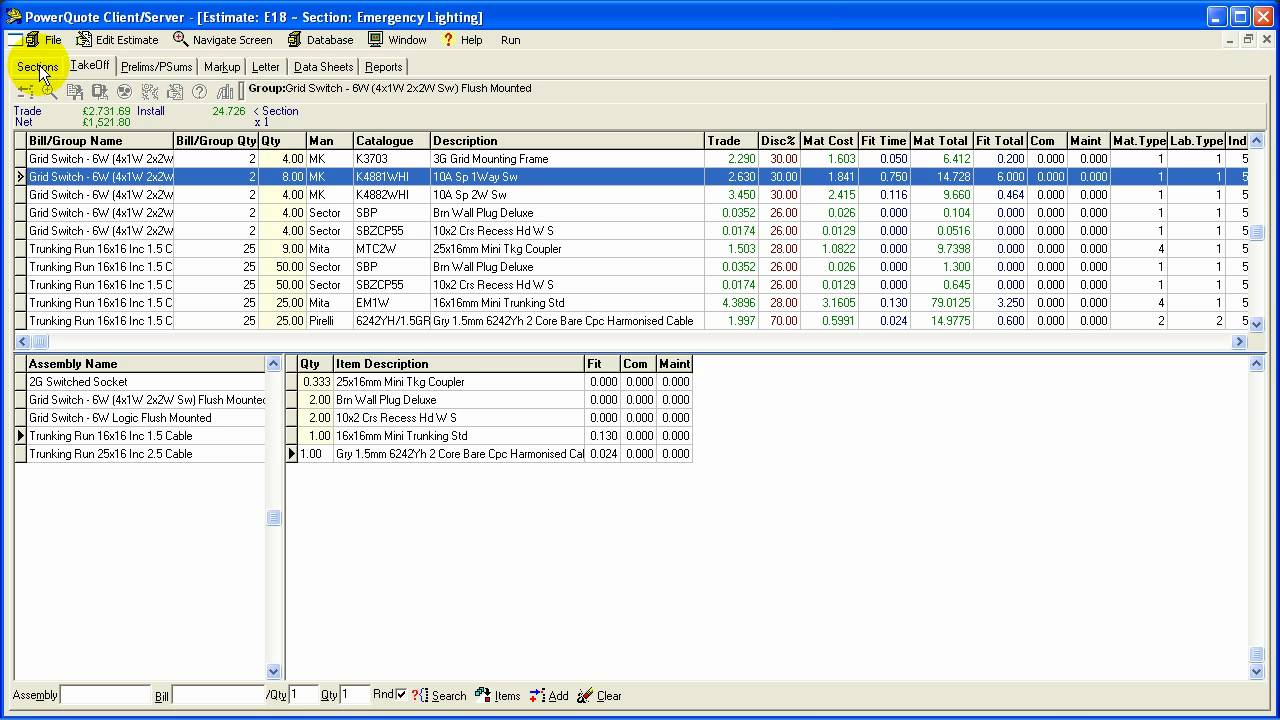Click the Search icon button
Image resolution: width=1280 pixels, height=720 pixels.
tap(439, 695)
